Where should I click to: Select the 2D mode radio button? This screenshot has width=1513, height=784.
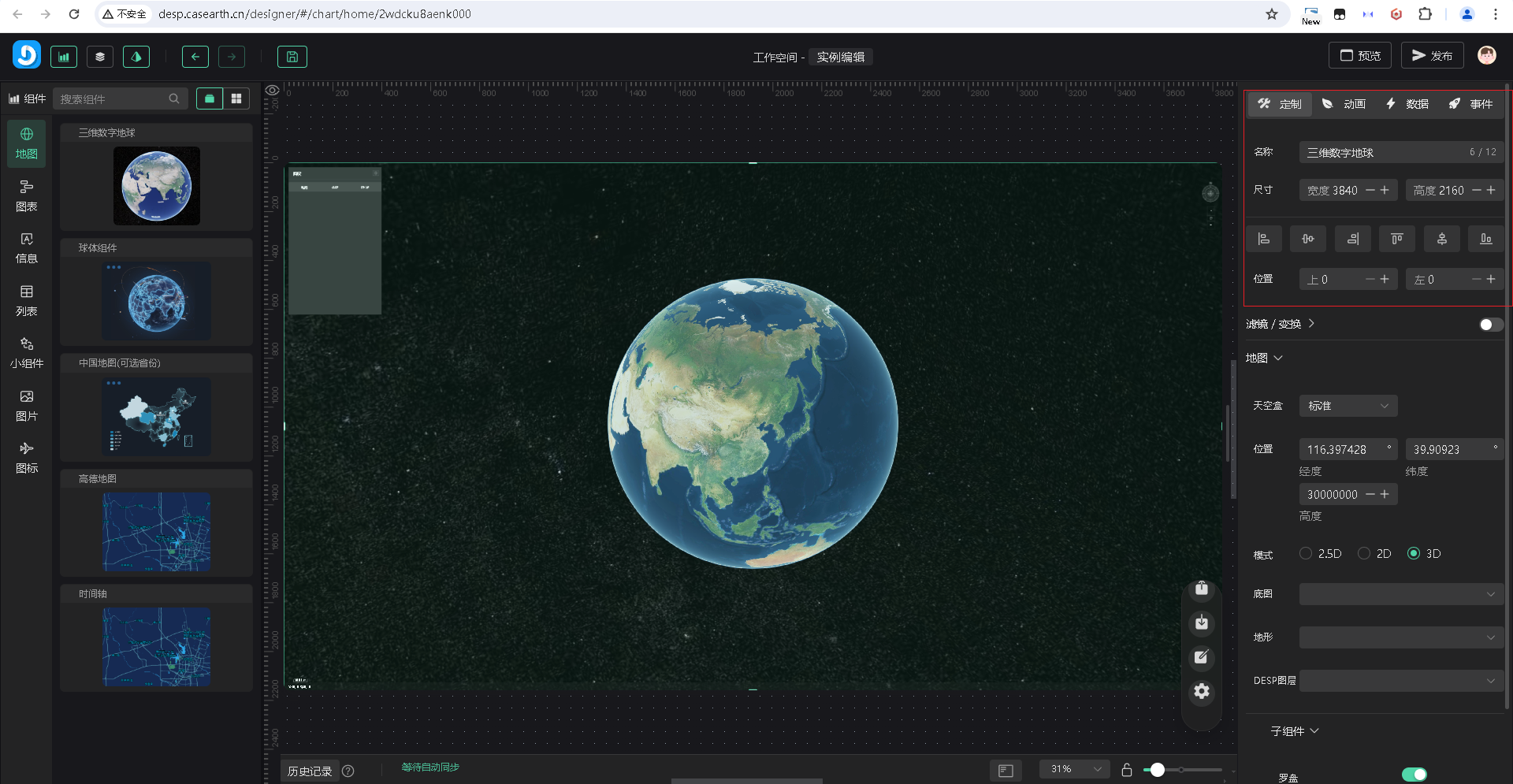click(x=1364, y=554)
